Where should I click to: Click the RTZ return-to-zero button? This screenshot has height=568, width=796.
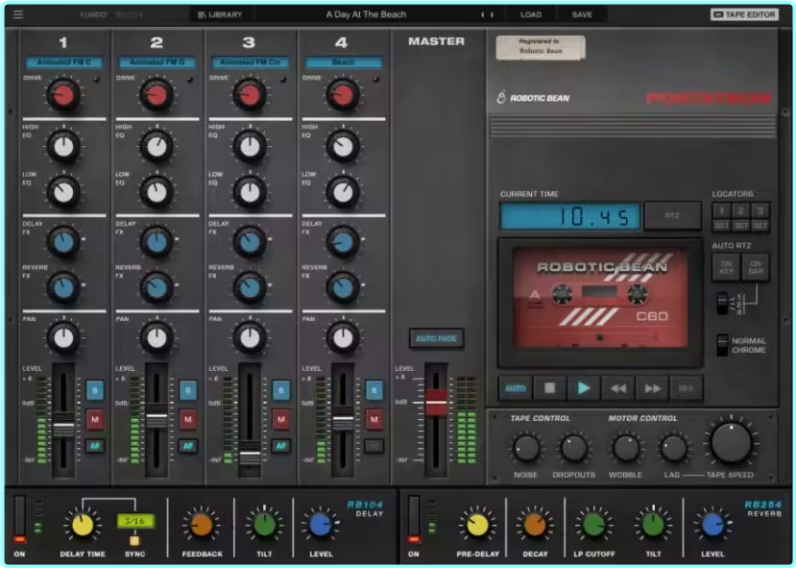tap(673, 216)
